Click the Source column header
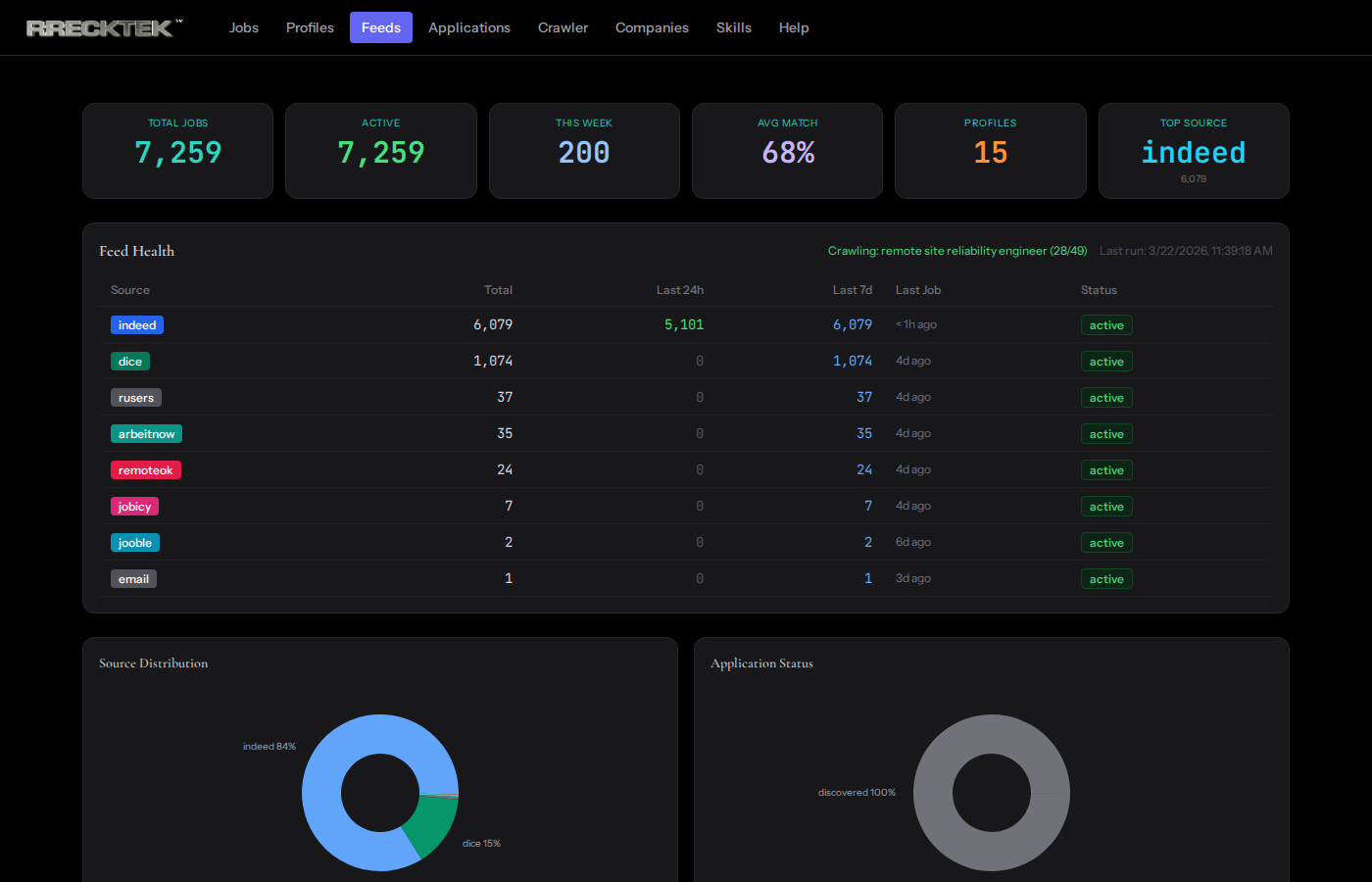This screenshot has height=882, width=1372. (x=130, y=290)
